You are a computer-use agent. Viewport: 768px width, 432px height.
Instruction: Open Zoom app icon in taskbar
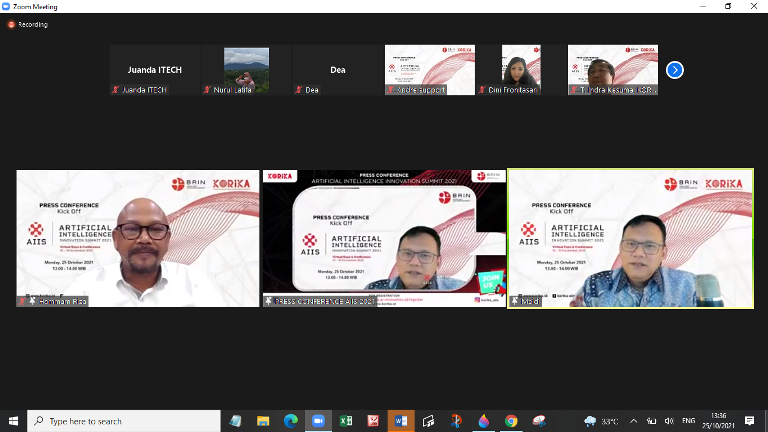click(318, 421)
